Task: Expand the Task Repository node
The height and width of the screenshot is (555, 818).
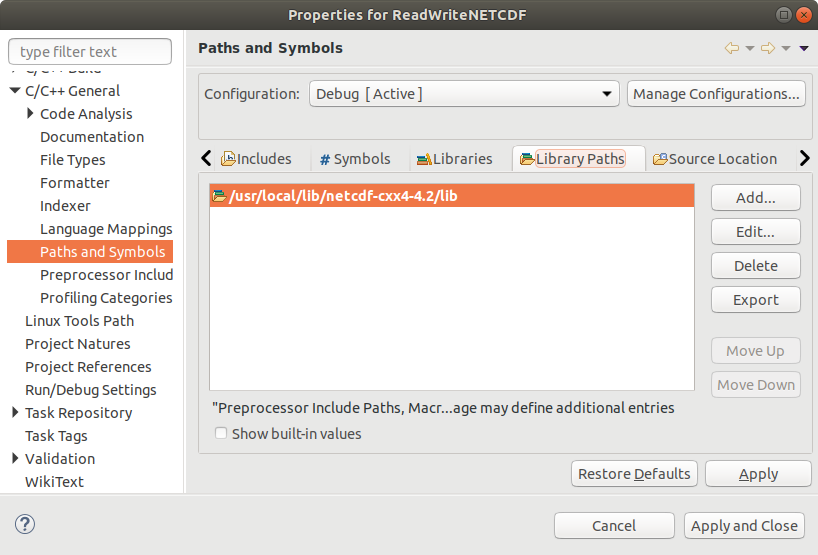Action: [15, 413]
